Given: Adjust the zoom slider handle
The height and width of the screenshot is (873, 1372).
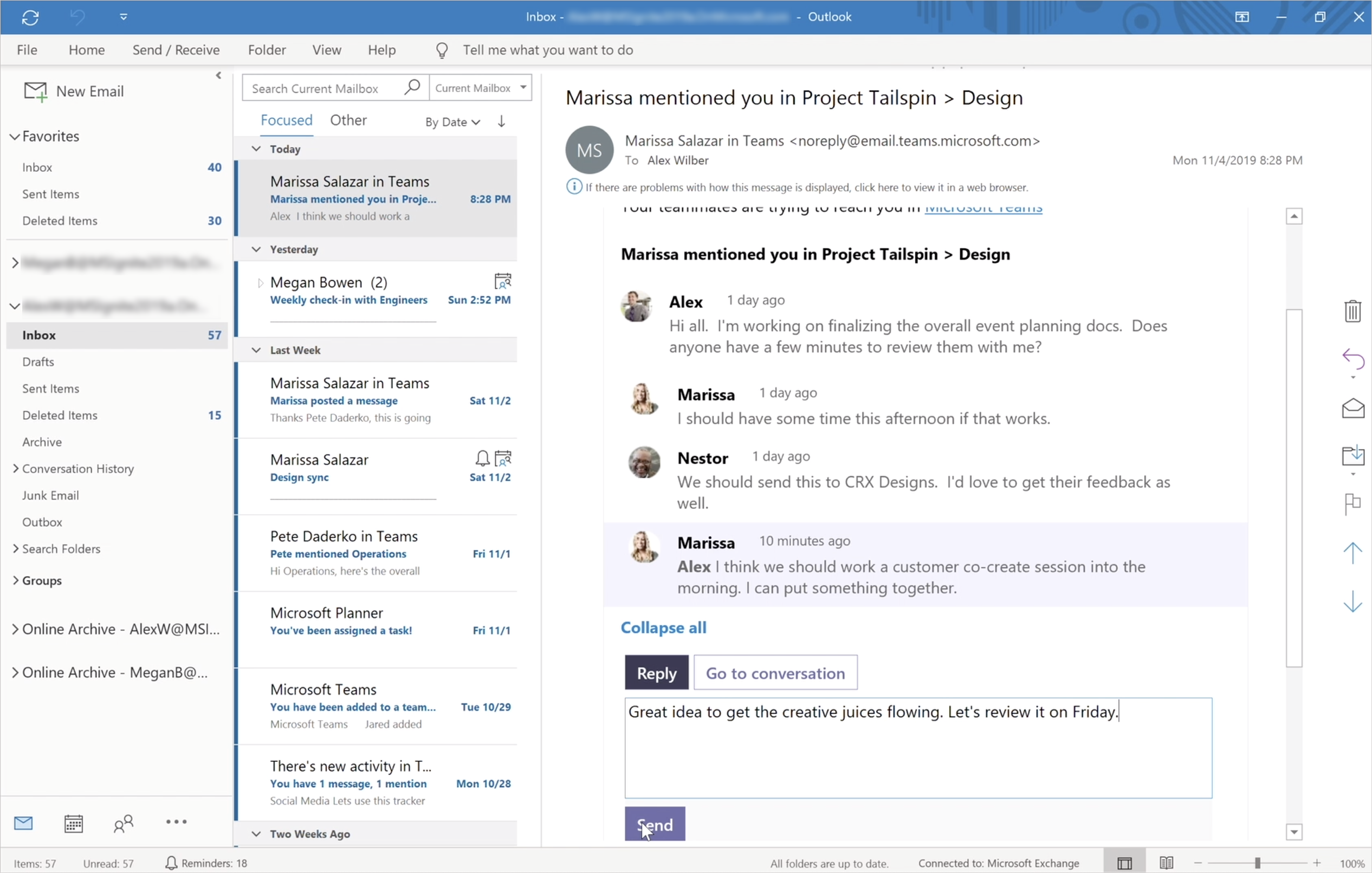Looking at the screenshot, I should 1257,863.
